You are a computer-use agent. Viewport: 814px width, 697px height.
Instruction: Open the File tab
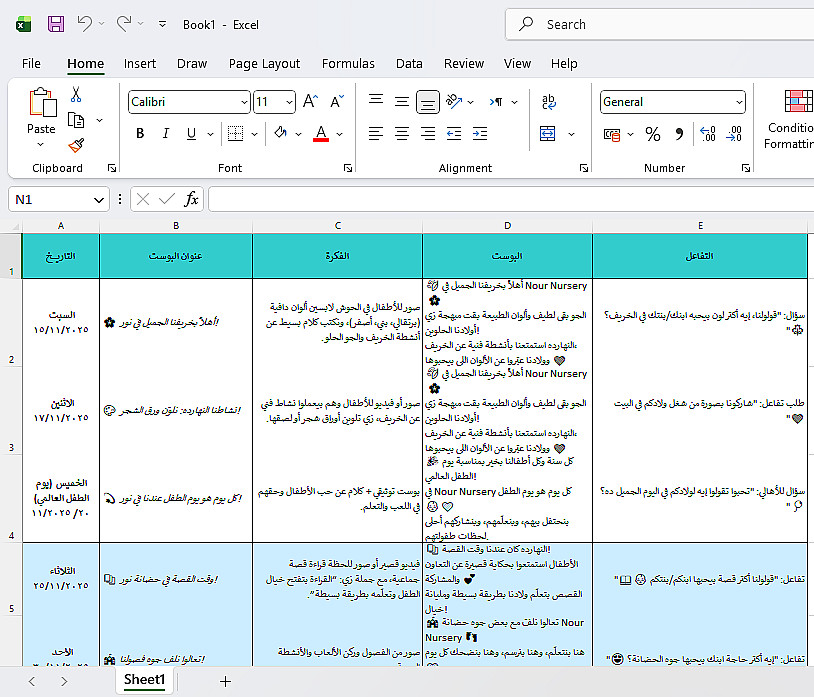[31, 63]
